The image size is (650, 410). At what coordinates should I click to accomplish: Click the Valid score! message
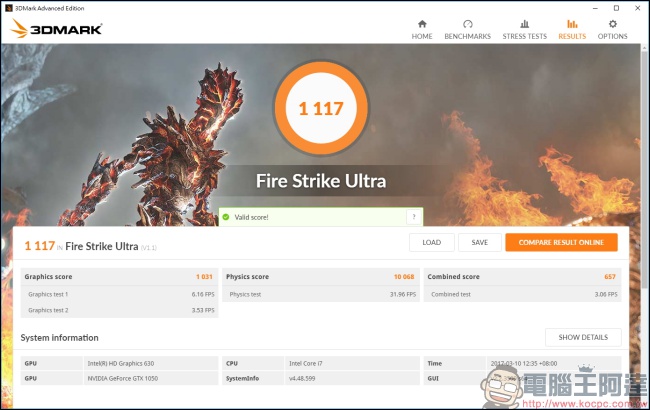pos(251,217)
